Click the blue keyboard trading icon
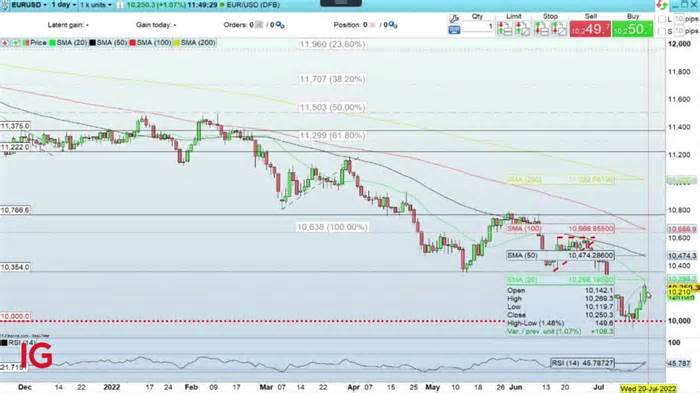700x393 pixels. (x=454, y=30)
